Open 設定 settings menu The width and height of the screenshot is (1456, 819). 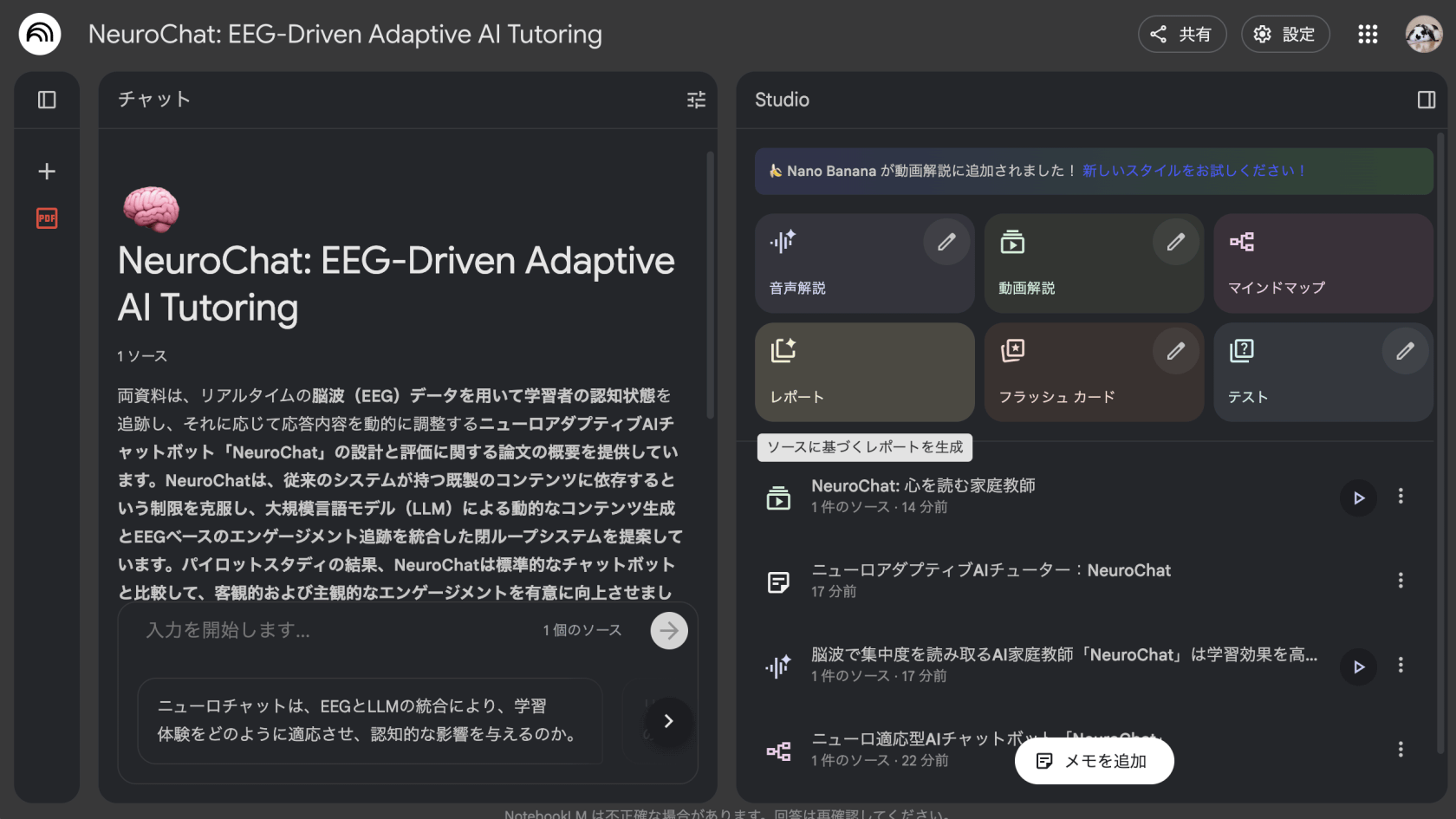[x=1284, y=34]
